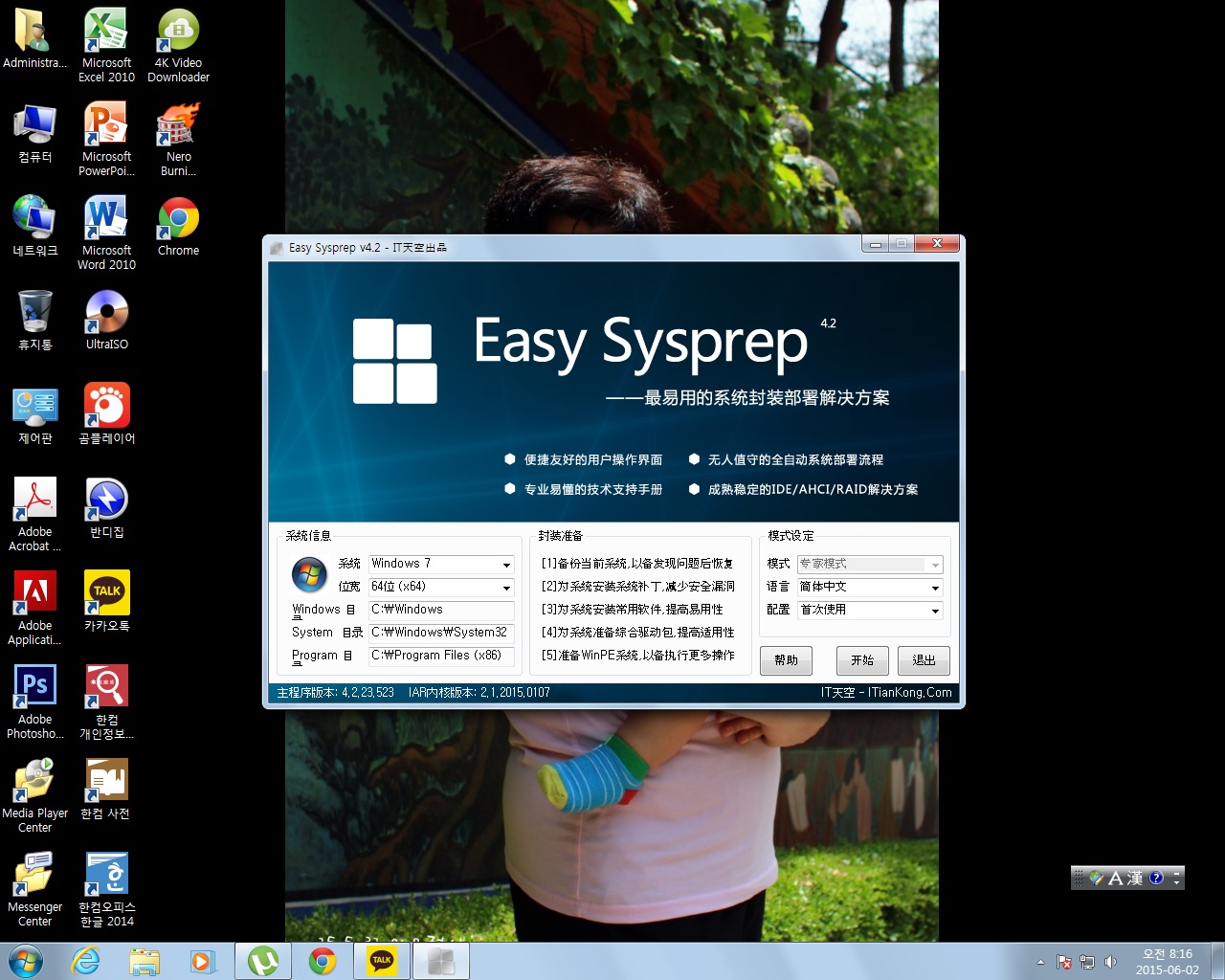Screen dimensions: 1225x980
Task: Click the Program Files (x86) path field
Action: 441,656
